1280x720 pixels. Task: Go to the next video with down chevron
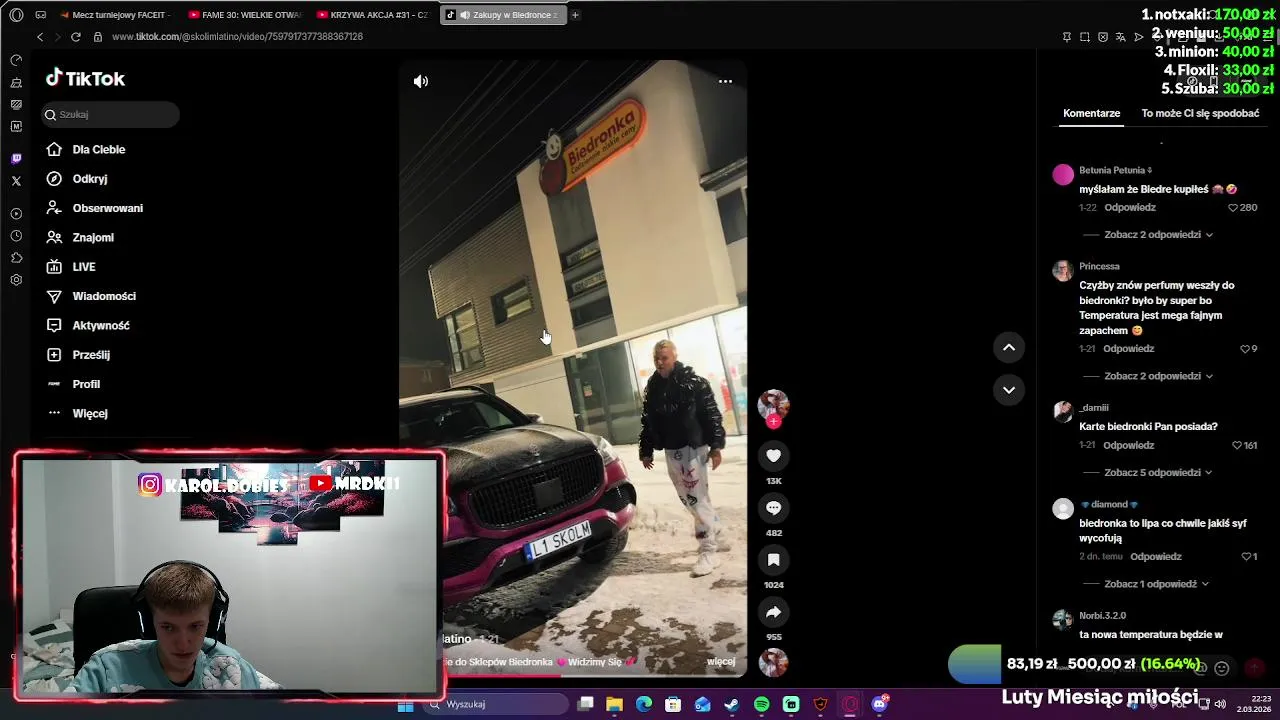coord(1009,390)
